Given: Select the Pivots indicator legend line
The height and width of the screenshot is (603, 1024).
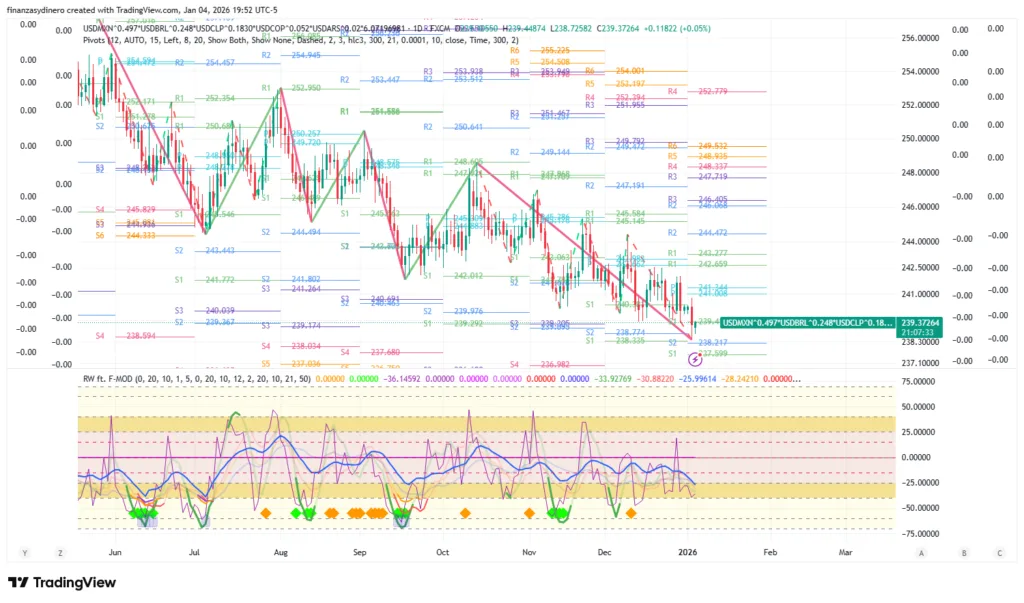Looking at the screenshot, I should coord(300,41).
